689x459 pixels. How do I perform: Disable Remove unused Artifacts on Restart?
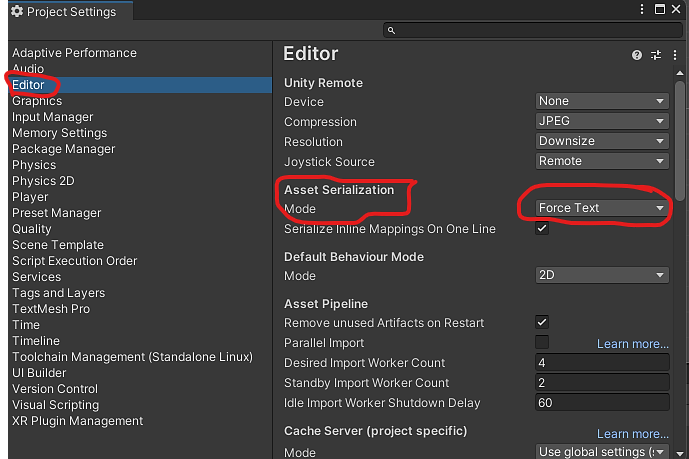point(542,322)
